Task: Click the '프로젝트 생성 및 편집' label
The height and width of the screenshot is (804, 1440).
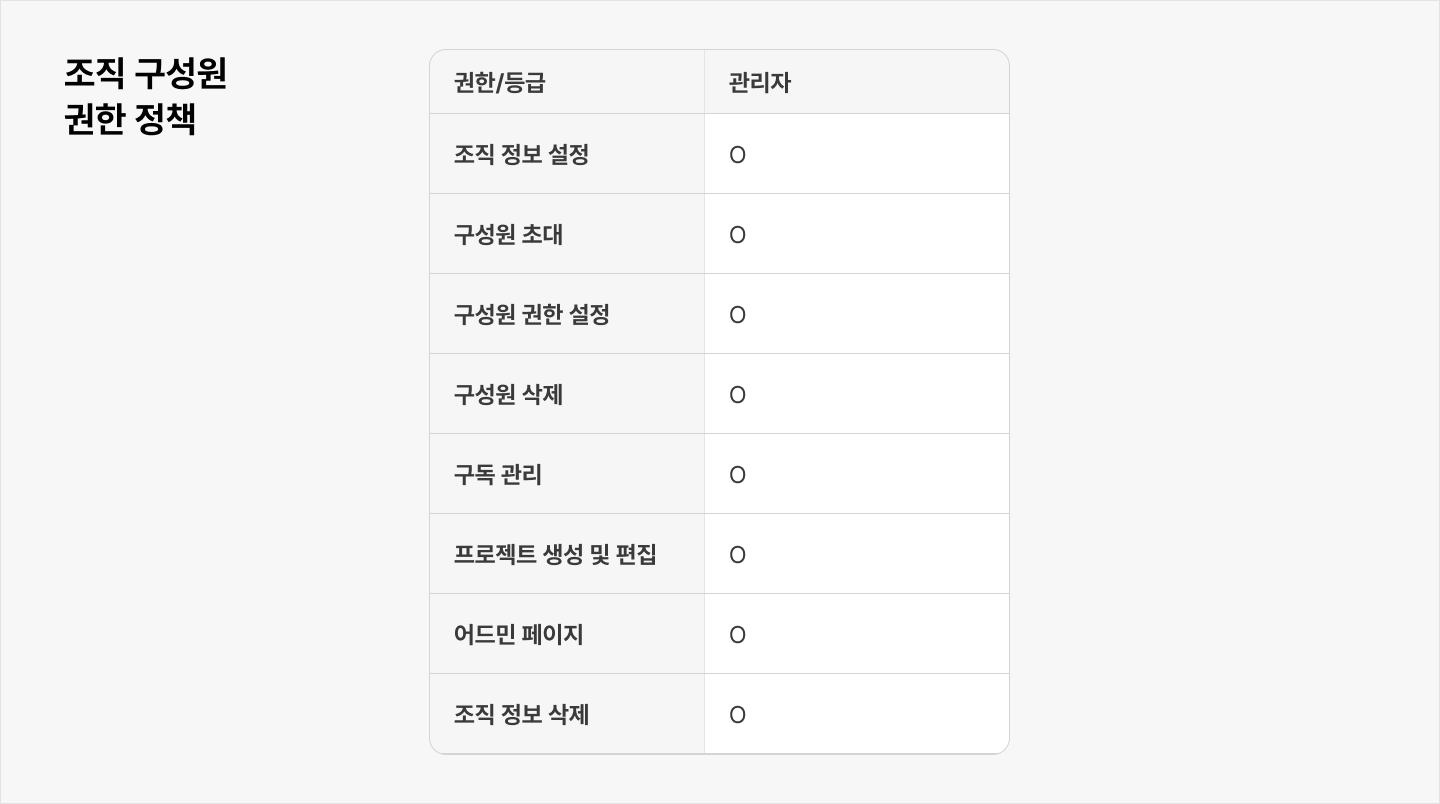Action: coord(555,555)
